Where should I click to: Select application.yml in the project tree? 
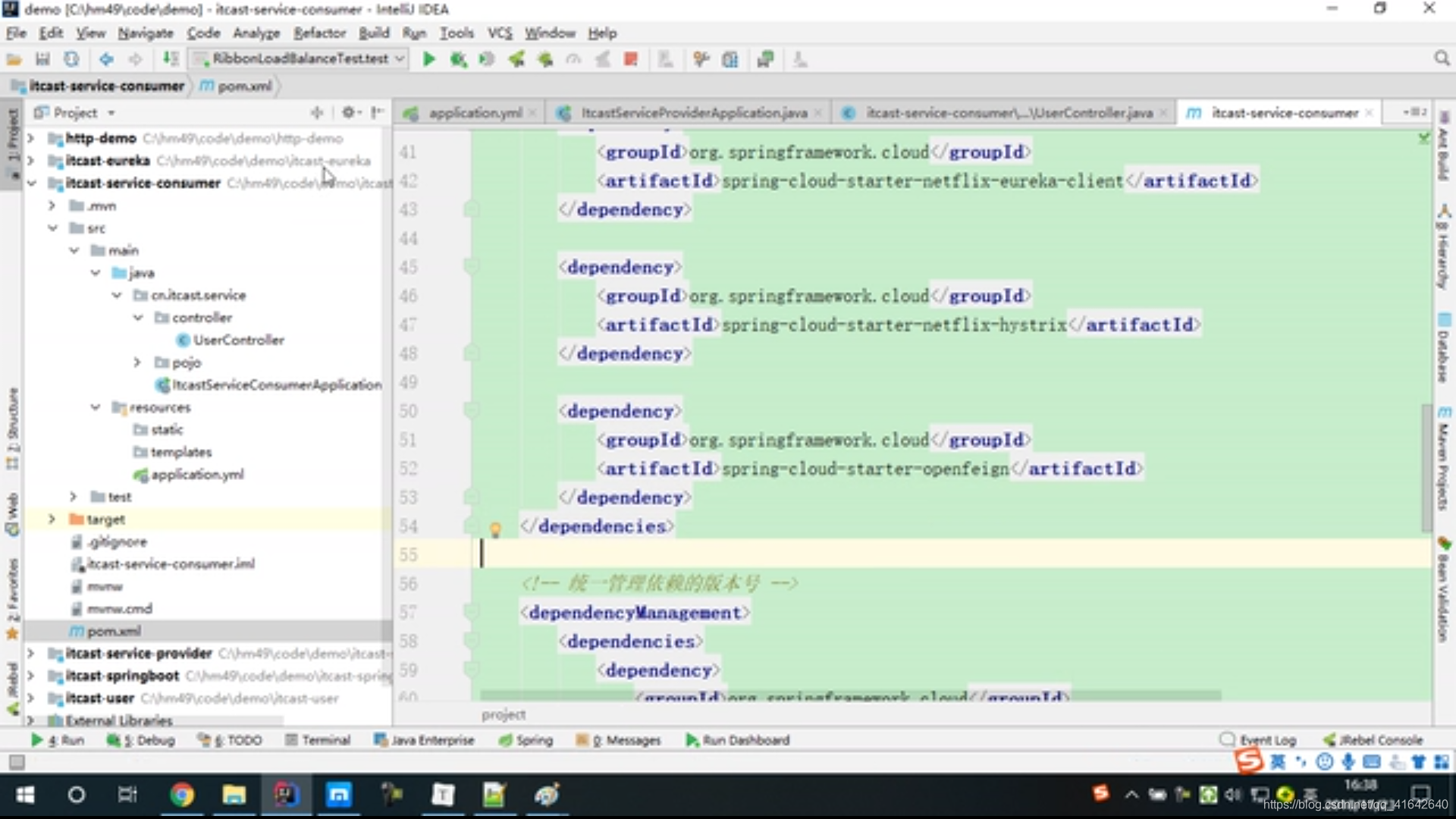click(189, 475)
